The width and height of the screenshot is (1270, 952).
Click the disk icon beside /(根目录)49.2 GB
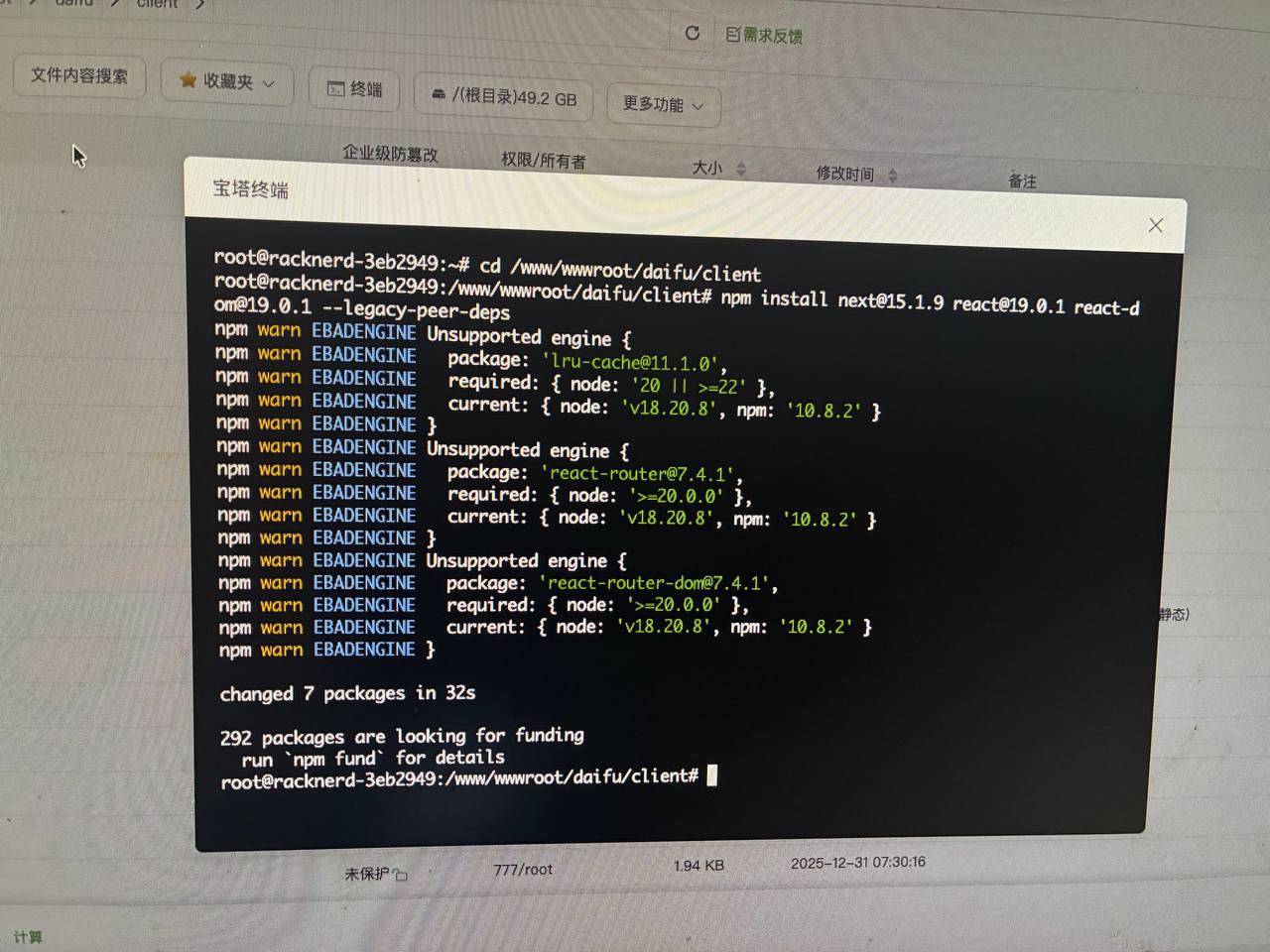pyautogui.click(x=439, y=94)
